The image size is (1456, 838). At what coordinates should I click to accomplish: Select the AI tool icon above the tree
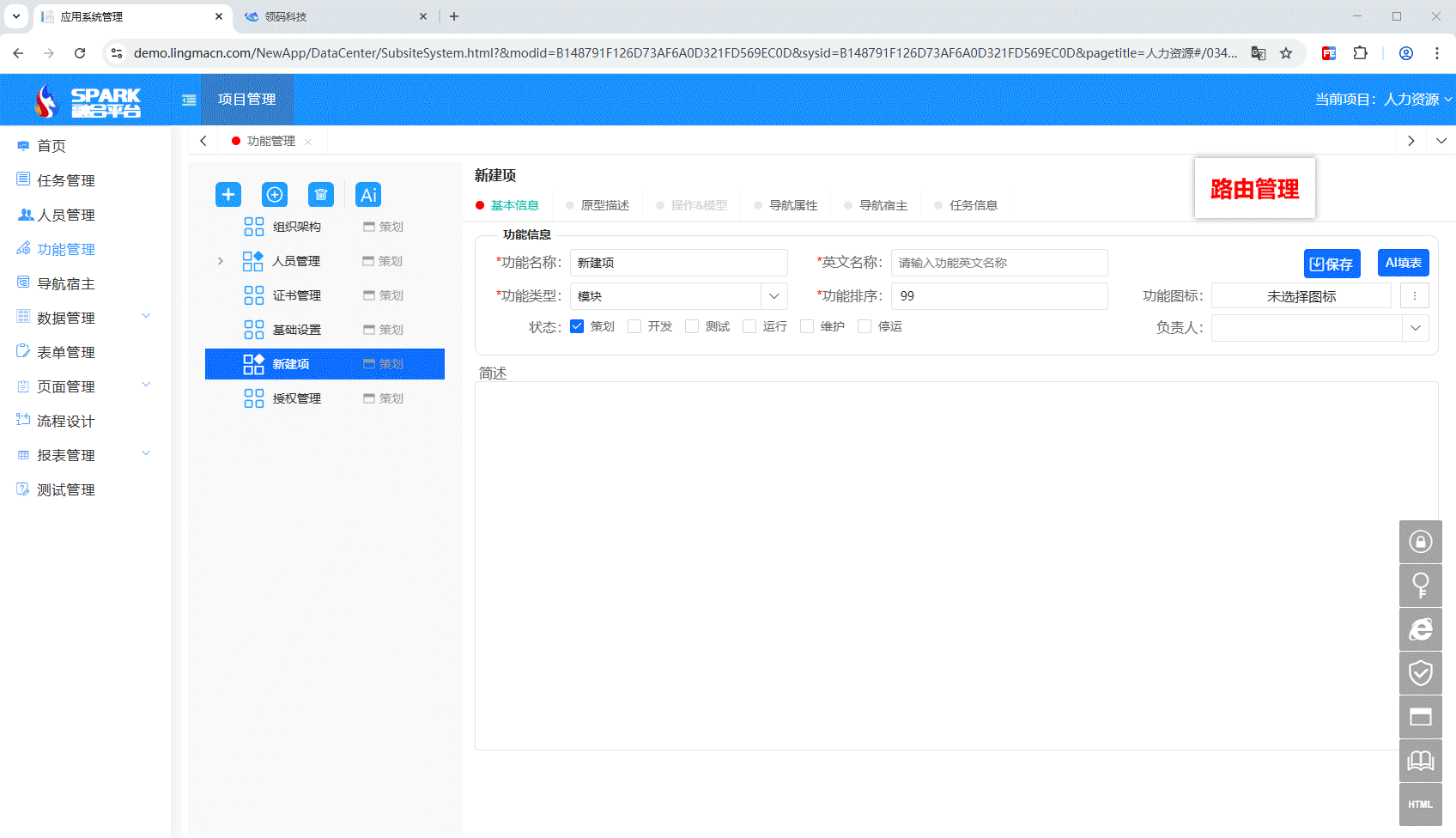click(x=367, y=194)
